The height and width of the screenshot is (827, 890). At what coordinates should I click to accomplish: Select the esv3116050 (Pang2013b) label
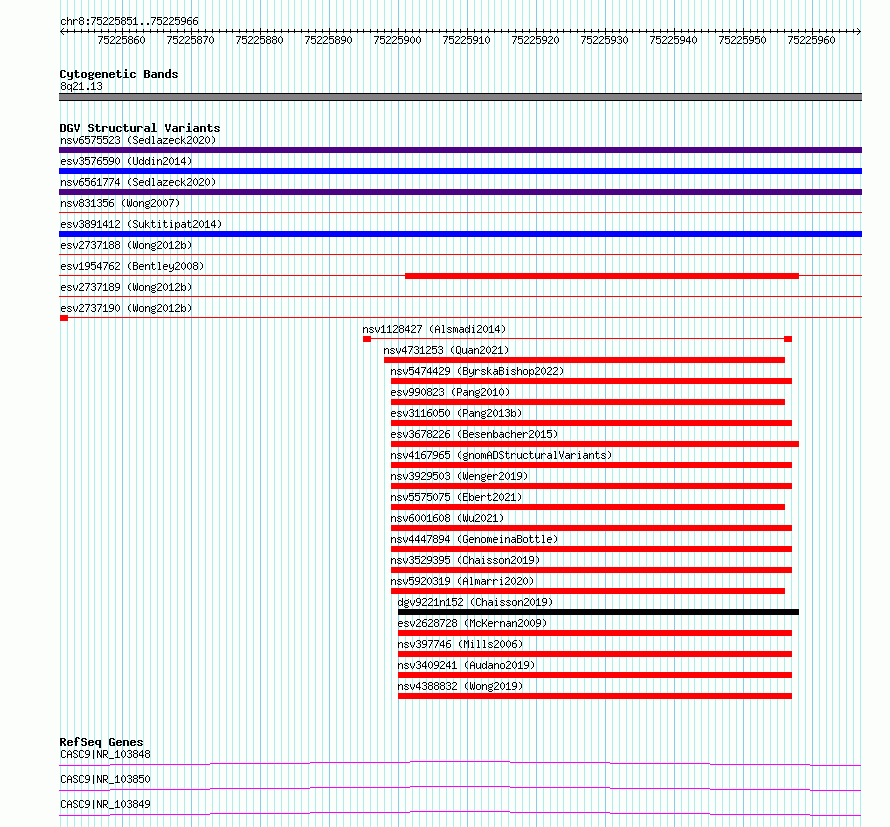456,413
